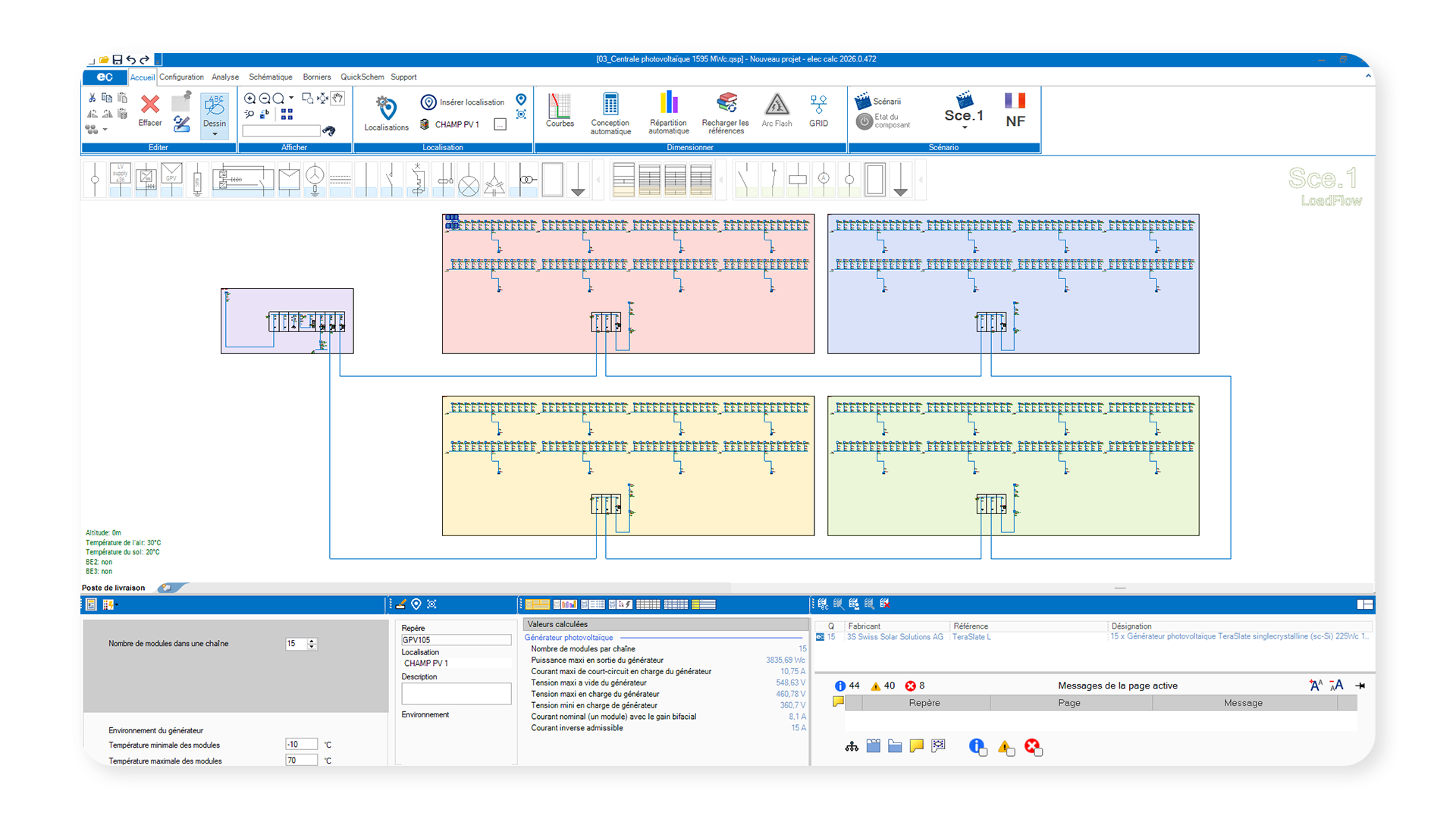
Task: Open the Configuration tab
Action: 181,77
